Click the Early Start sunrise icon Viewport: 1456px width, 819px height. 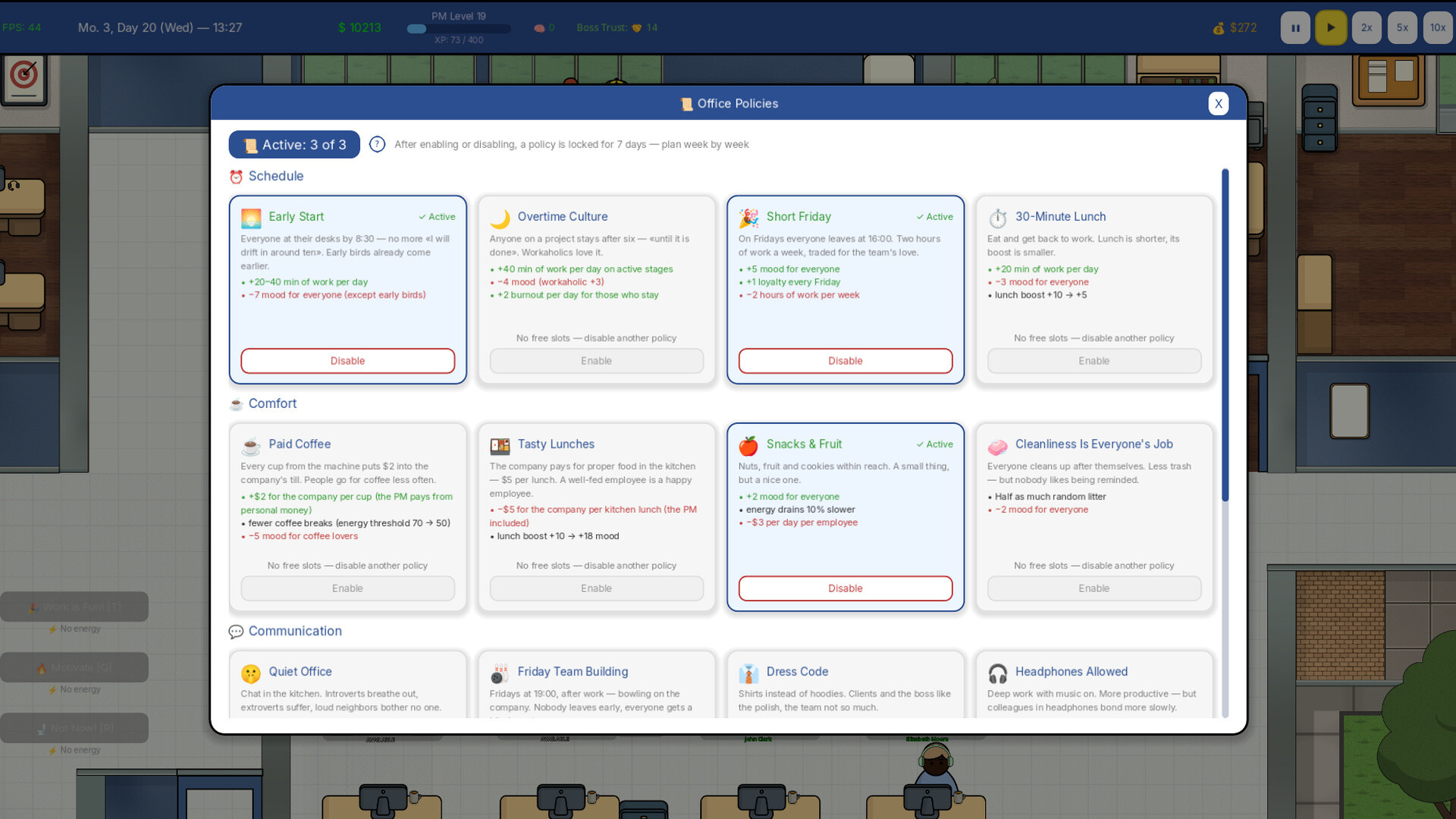251,218
